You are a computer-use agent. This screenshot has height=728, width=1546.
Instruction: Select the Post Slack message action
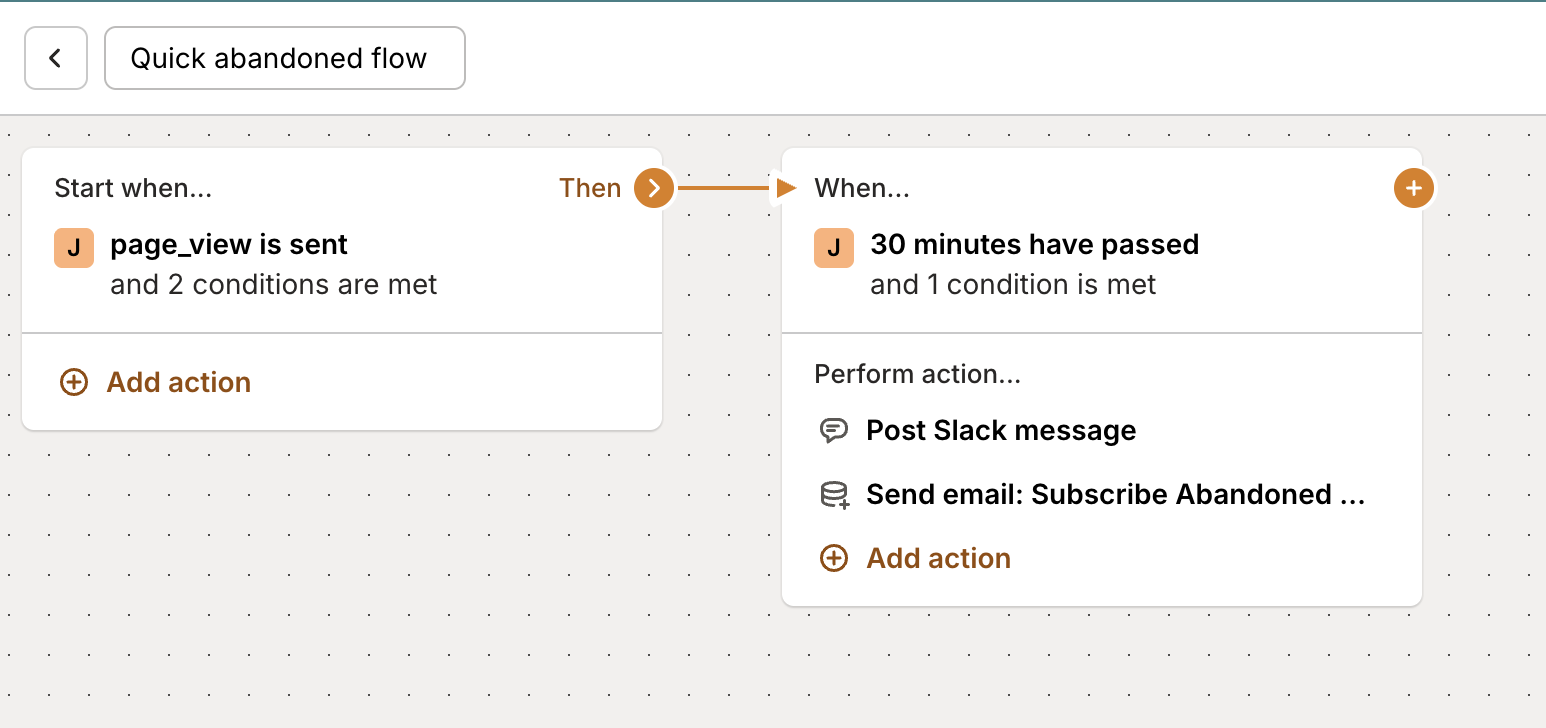1001,430
